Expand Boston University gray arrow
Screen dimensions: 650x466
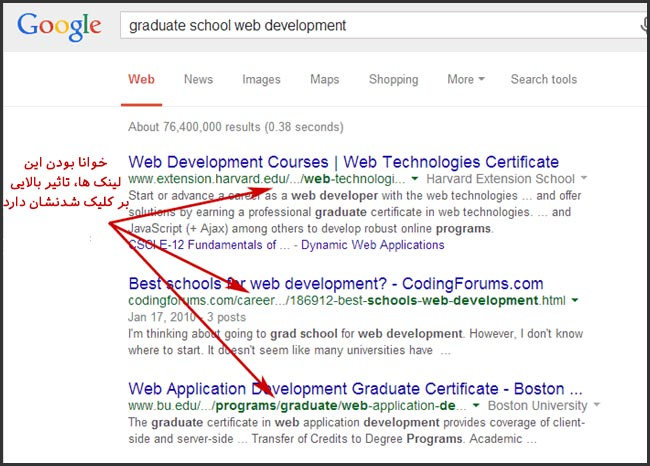596,404
